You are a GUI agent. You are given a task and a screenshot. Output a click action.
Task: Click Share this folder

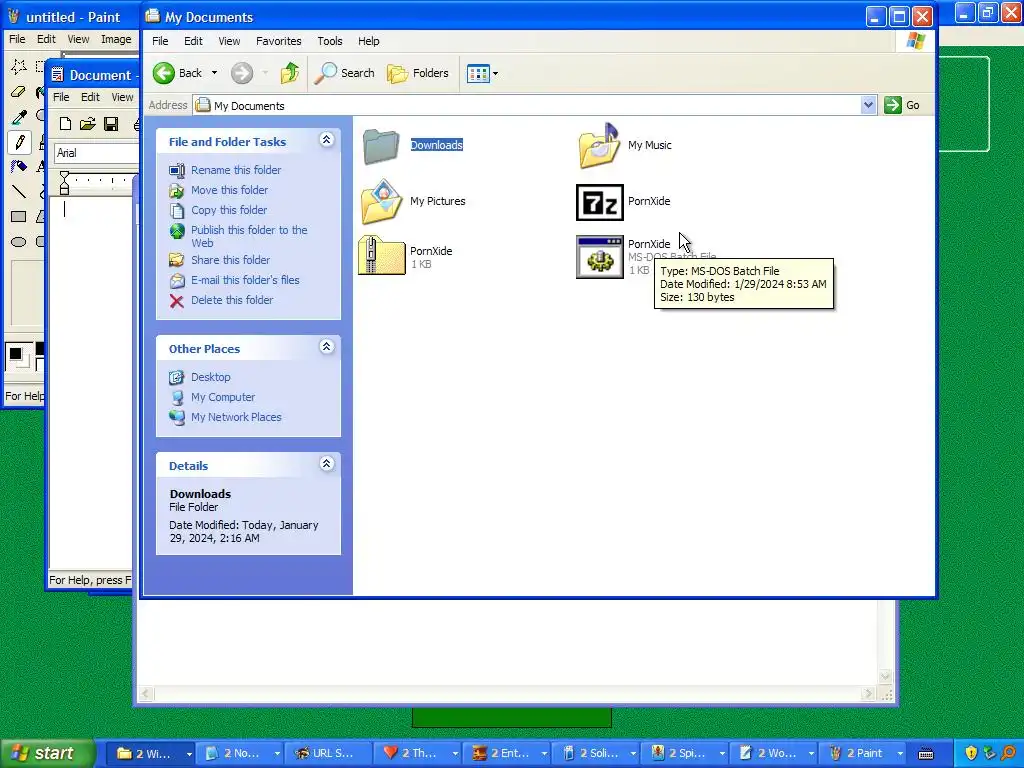[230, 260]
